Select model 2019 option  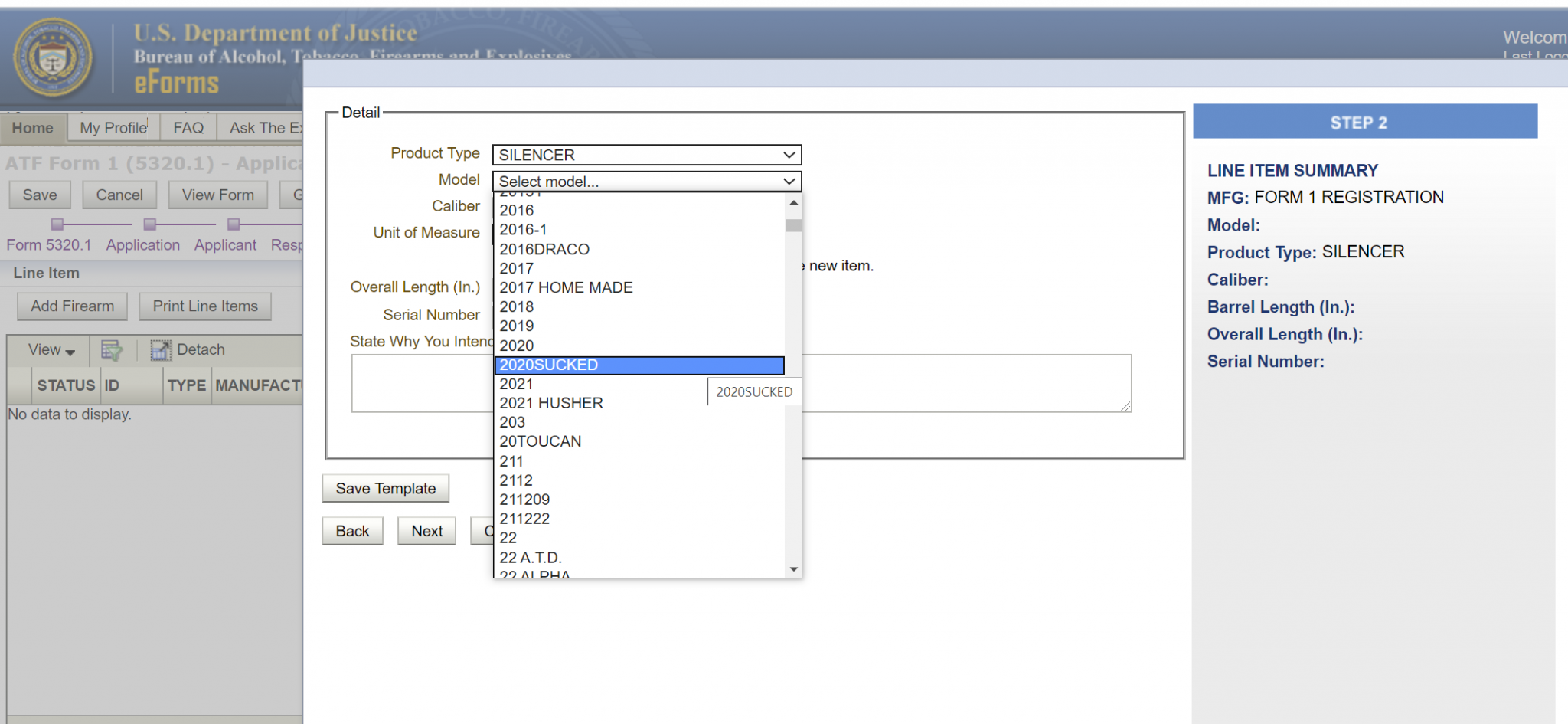(x=639, y=326)
